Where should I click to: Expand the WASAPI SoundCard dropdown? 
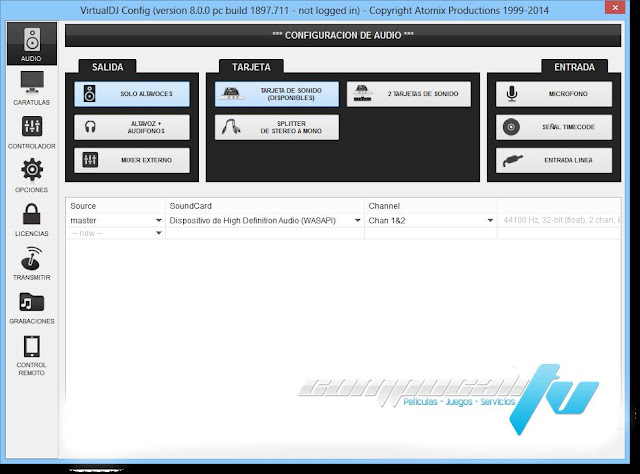click(358, 220)
